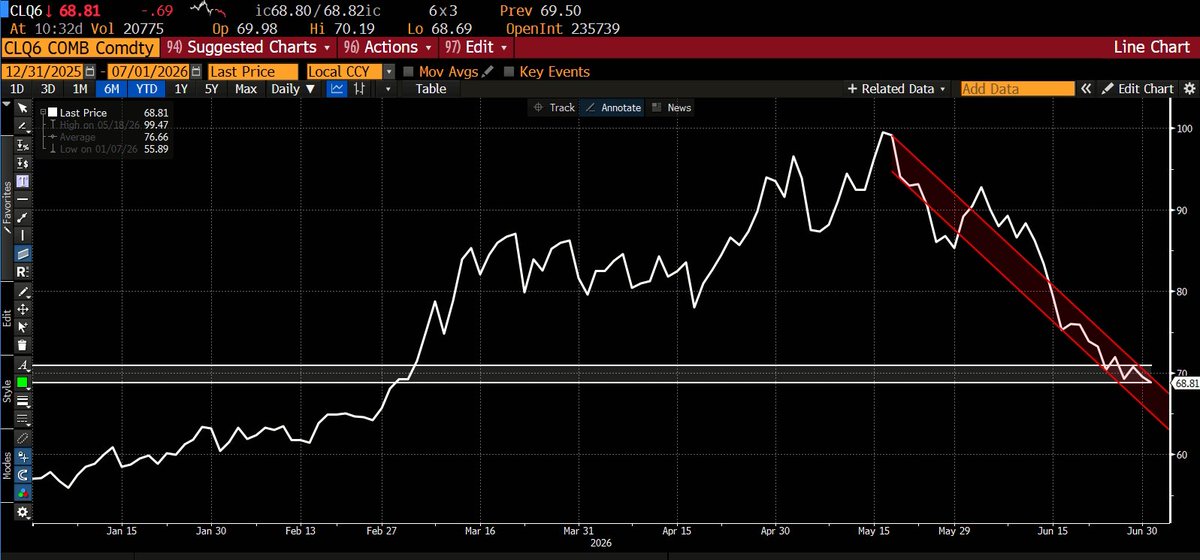Image resolution: width=1200 pixels, height=560 pixels.
Task: Click the trash delete annotation icon
Action: (x=24, y=344)
